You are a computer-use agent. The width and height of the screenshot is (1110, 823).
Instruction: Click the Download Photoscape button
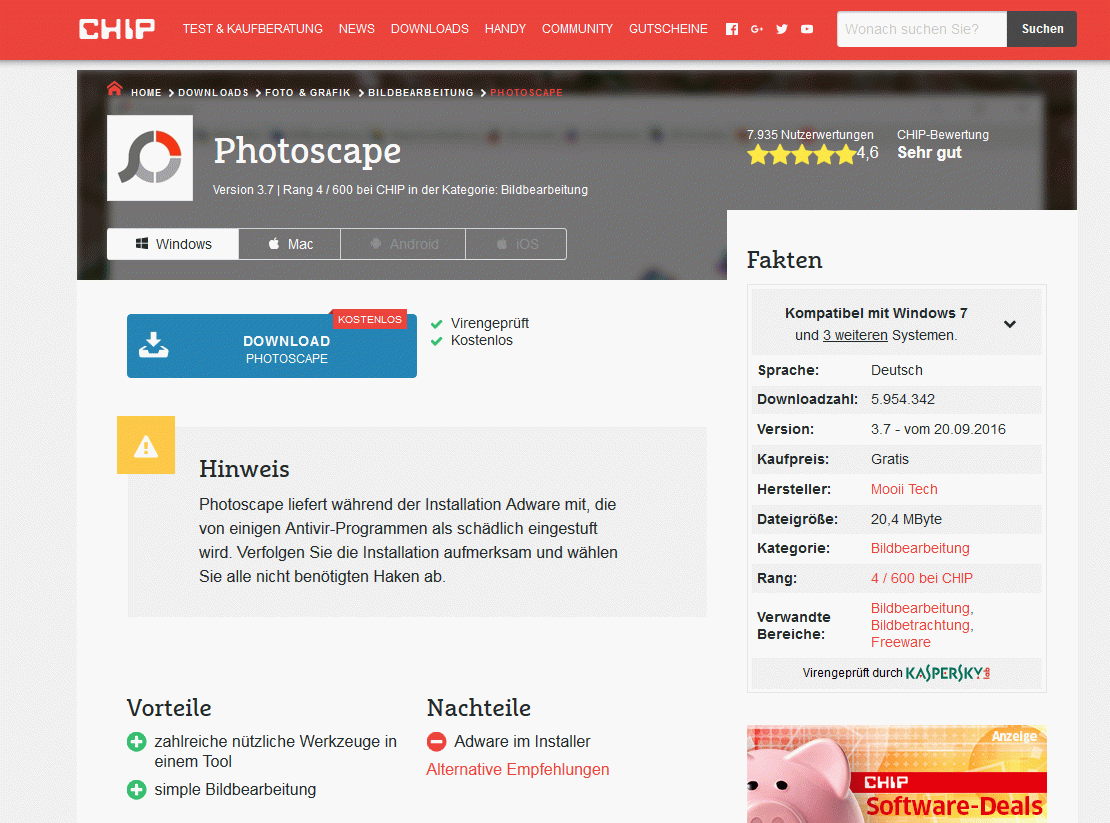[x=272, y=346]
